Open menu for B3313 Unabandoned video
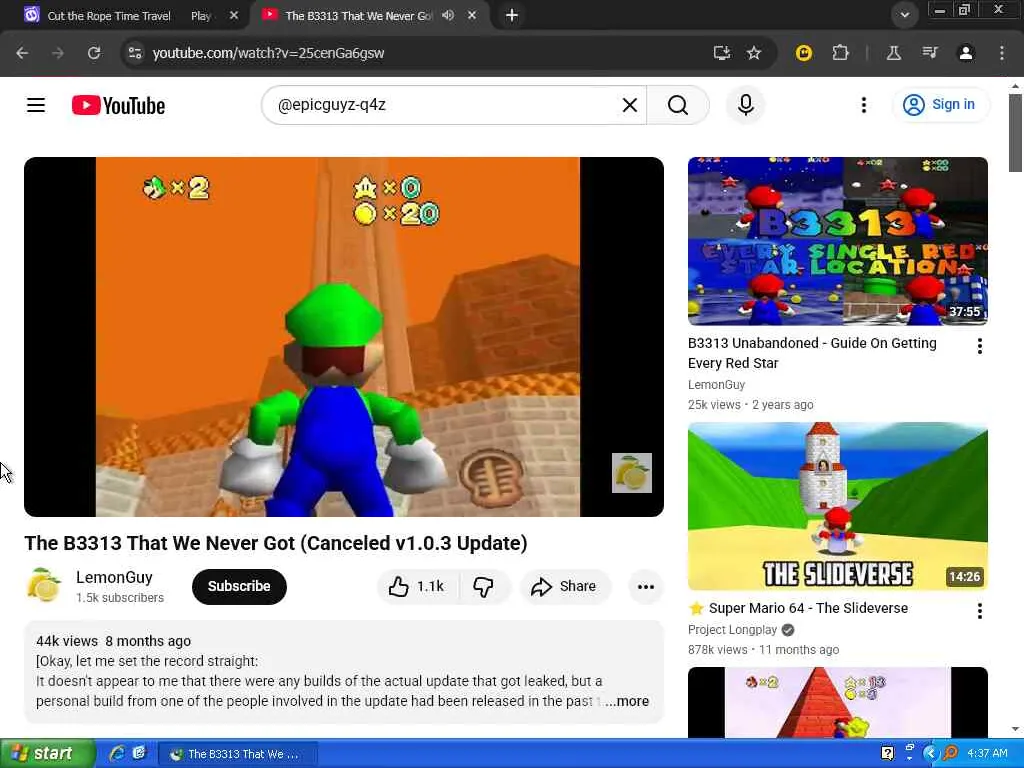Screen dimensions: 1024x768 tap(980, 346)
